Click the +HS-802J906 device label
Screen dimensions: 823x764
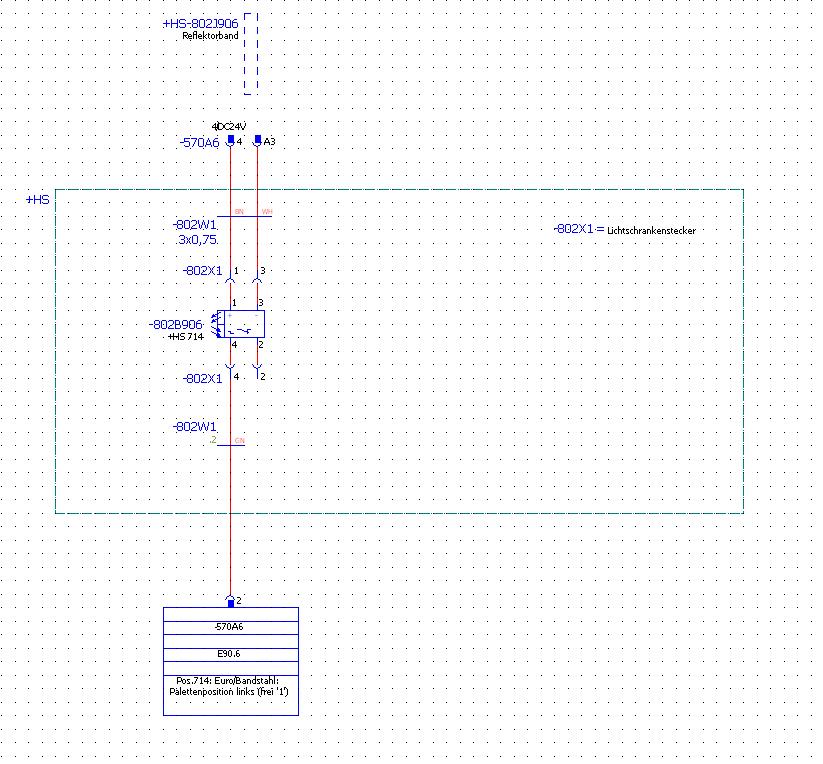coord(203,24)
